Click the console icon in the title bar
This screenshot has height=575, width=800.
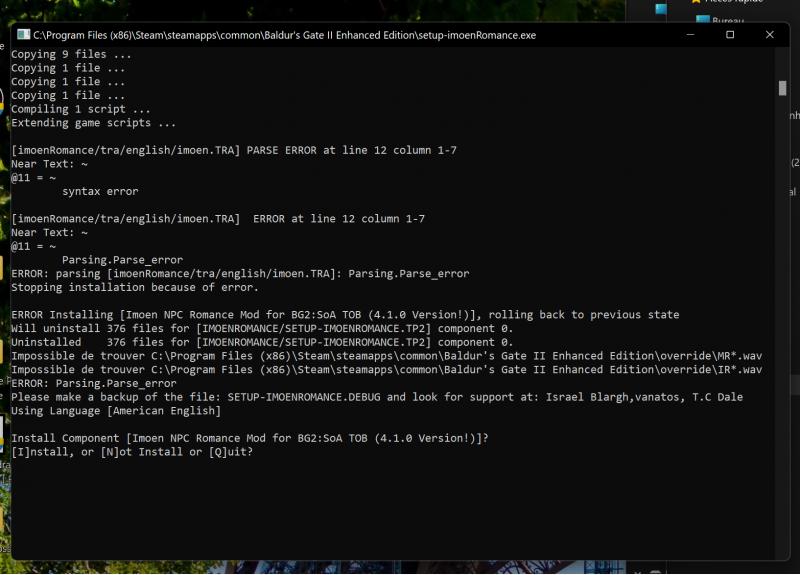tap(23, 35)
